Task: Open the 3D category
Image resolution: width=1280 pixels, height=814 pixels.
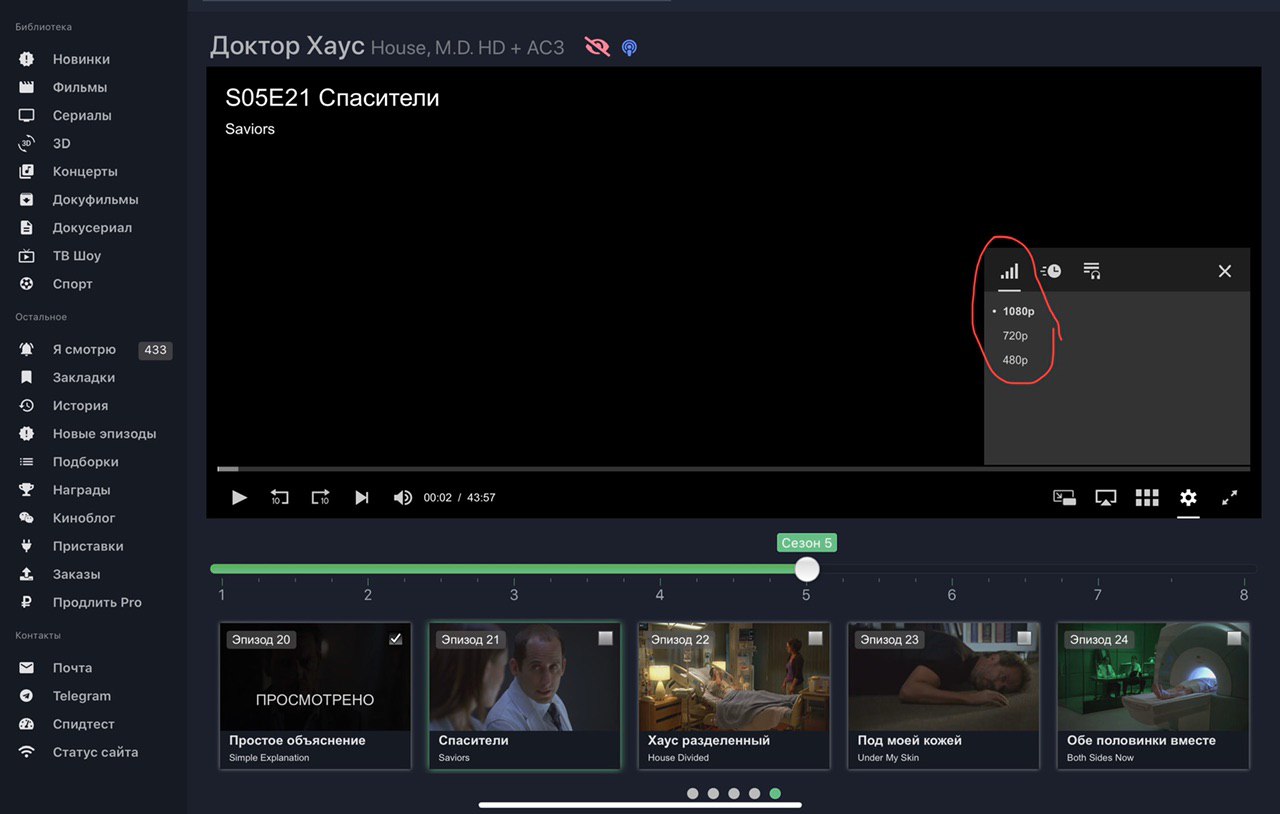Action: (61, 143)
